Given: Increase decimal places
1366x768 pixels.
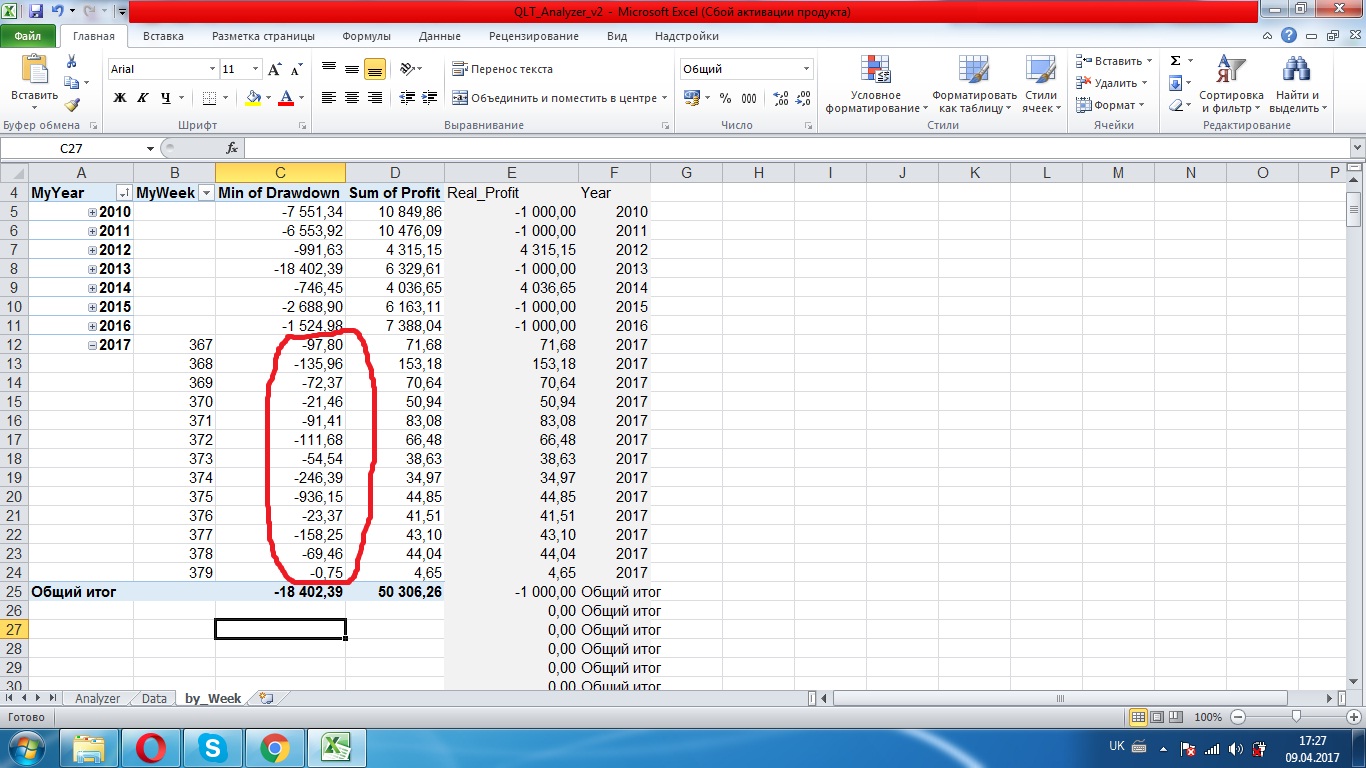Looking at the screenshot, I should pos(781,98).
